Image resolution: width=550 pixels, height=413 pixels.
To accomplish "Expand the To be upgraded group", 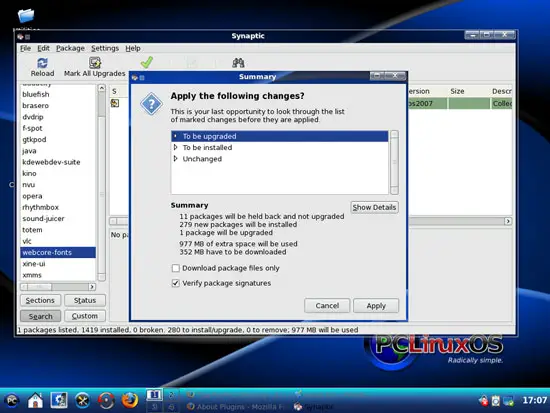I will coord(175,136).
